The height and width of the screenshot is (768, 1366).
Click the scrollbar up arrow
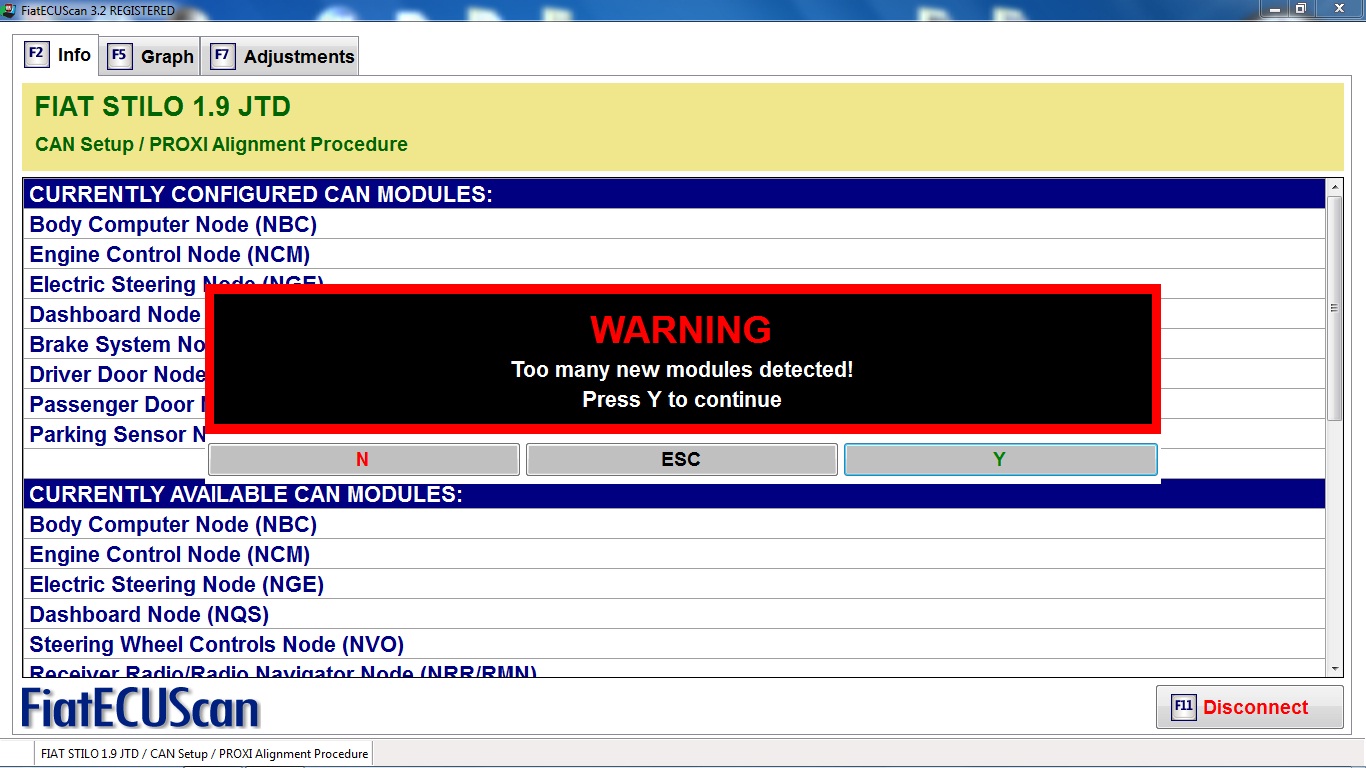[x=1335, y=187]
